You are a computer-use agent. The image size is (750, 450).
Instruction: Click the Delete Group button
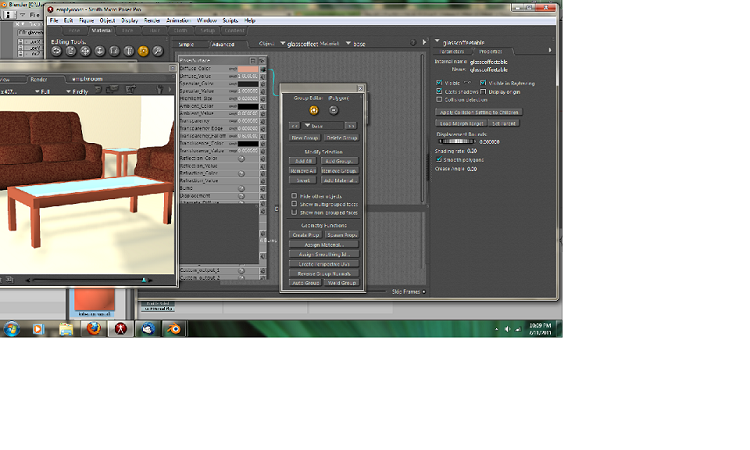coord(341,137)
